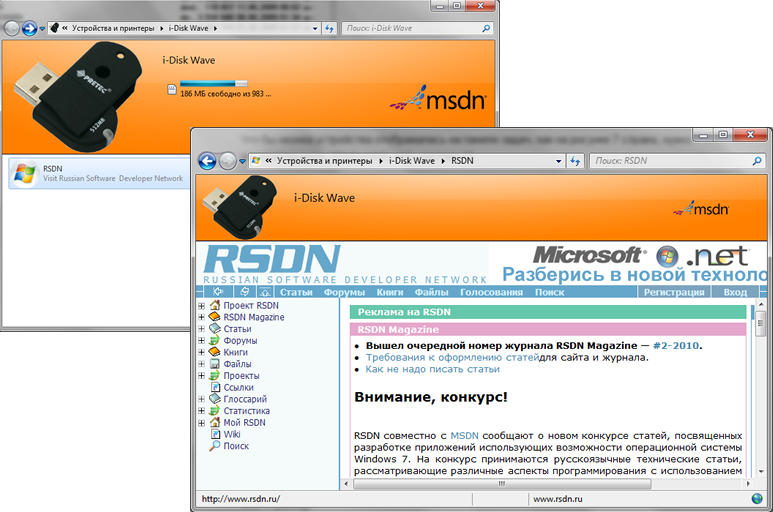Screen dimensions: 773x512
Task: Expand 'Проекты' tree node
Action: pyautogui.click(x=201, y=375)
